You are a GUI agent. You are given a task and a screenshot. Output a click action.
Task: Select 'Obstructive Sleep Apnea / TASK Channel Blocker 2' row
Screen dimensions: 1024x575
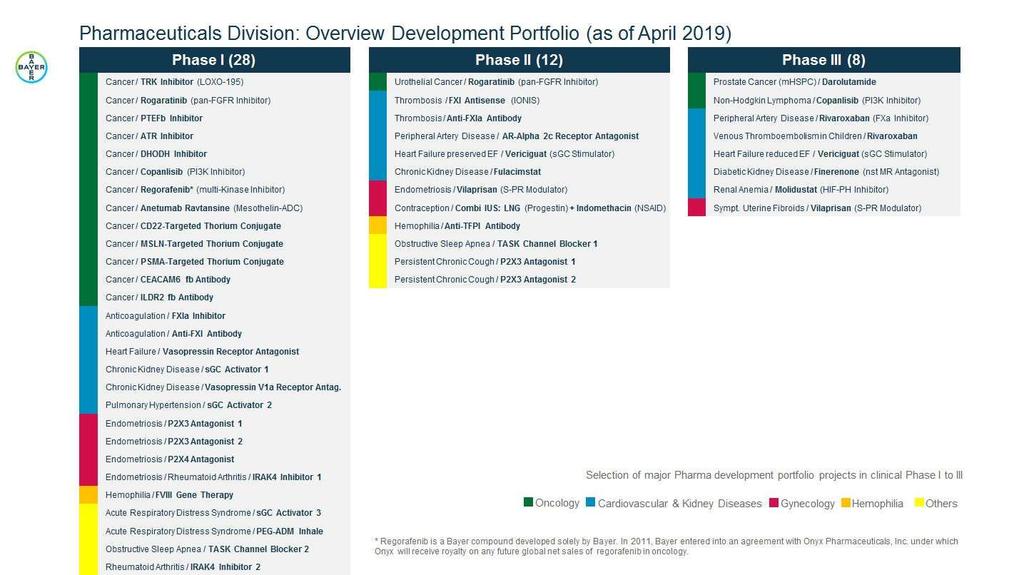tap(214, 549)
